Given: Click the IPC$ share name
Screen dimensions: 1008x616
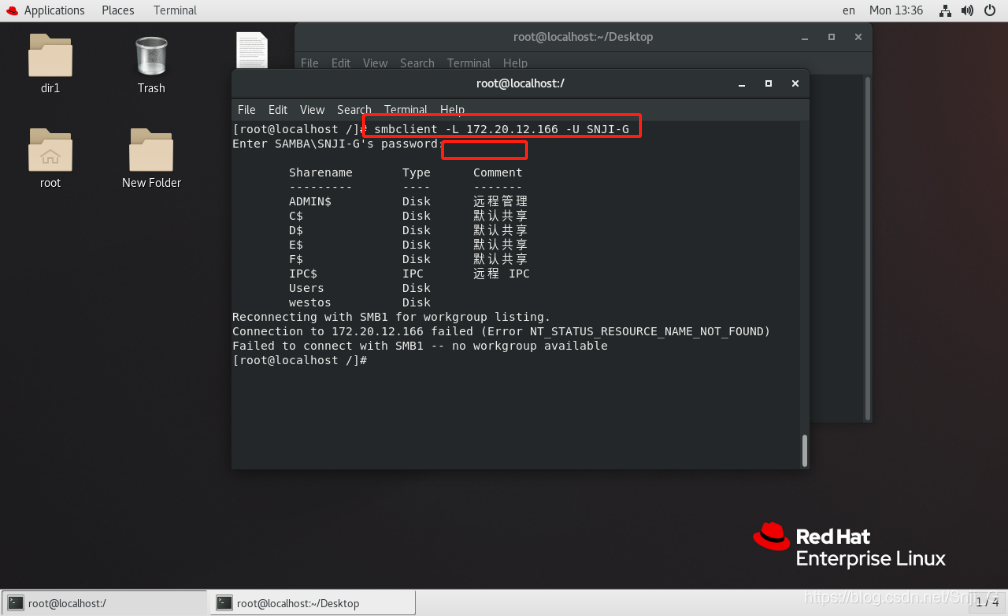Looking at the screenshot, I should (303, 274).
